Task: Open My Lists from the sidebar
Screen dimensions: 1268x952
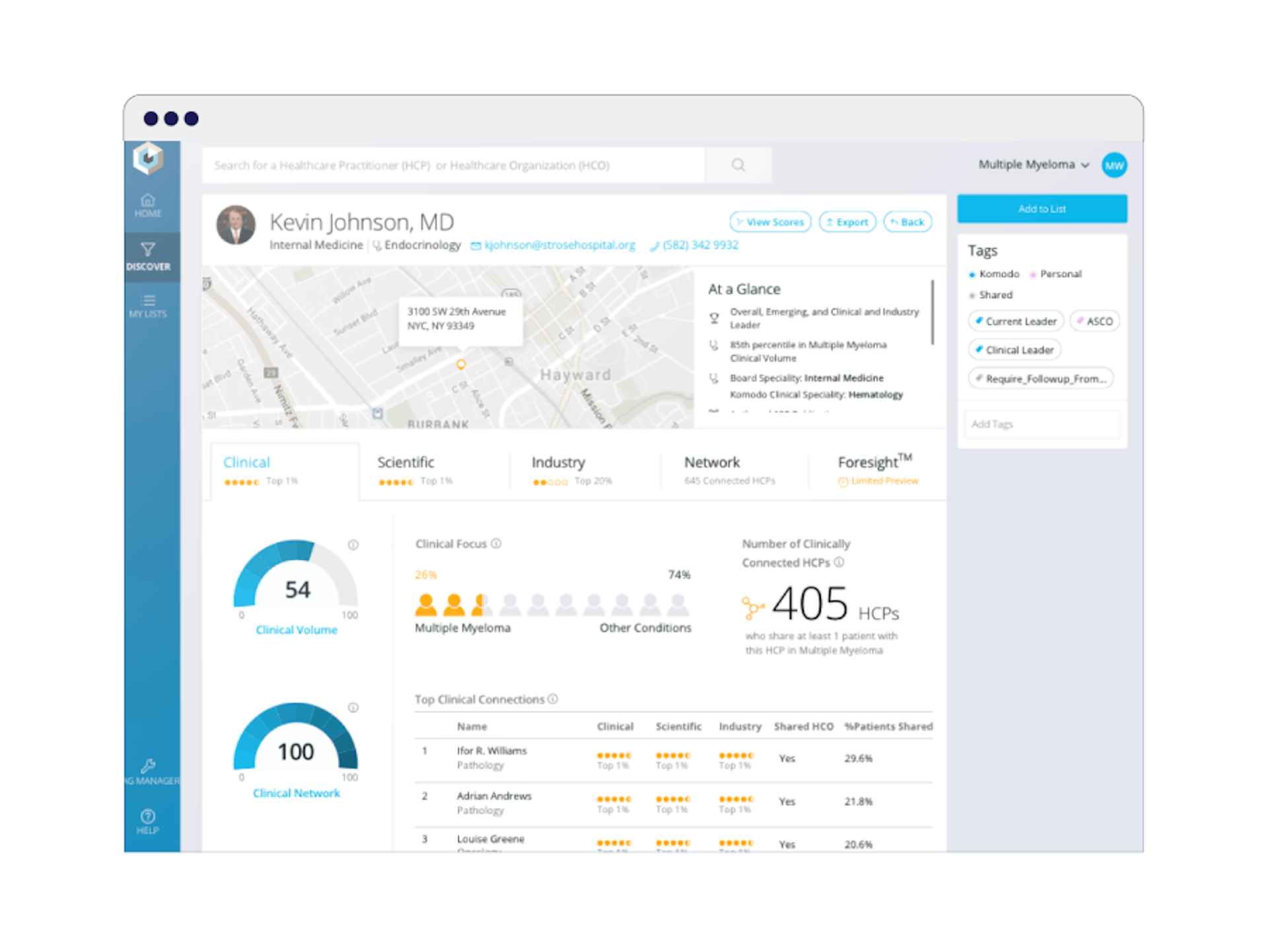Action: click(147, 306)
